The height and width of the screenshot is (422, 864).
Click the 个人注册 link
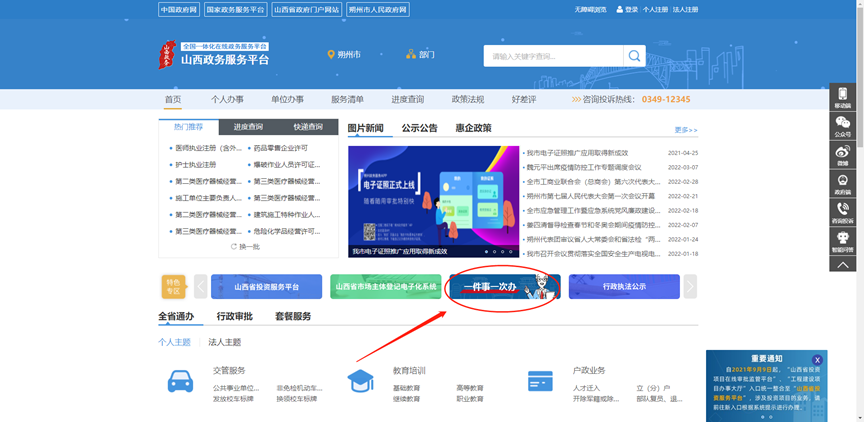655,10
